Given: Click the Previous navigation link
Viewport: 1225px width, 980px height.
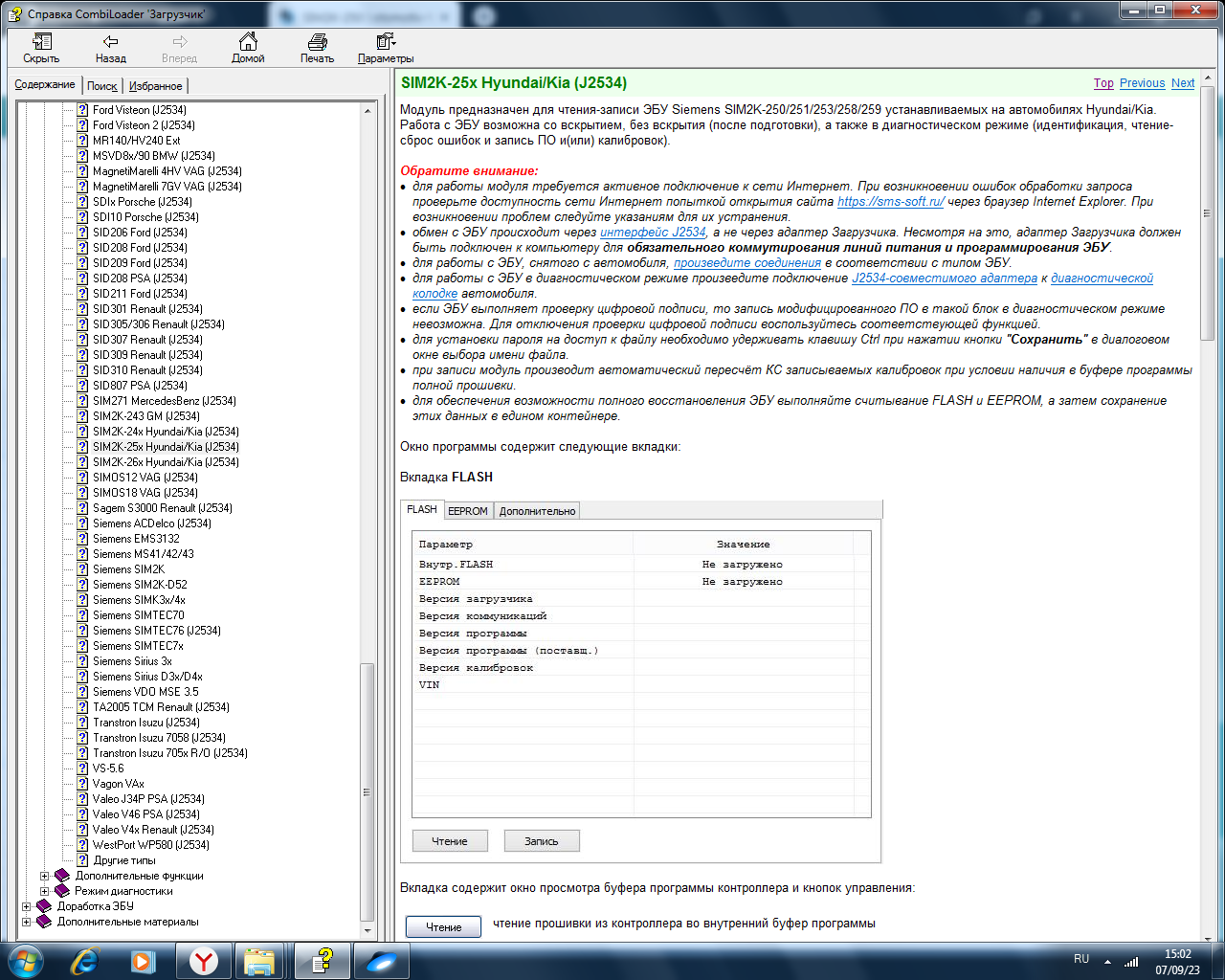Looking at the screenshot, I should [x=1142, y=83].
